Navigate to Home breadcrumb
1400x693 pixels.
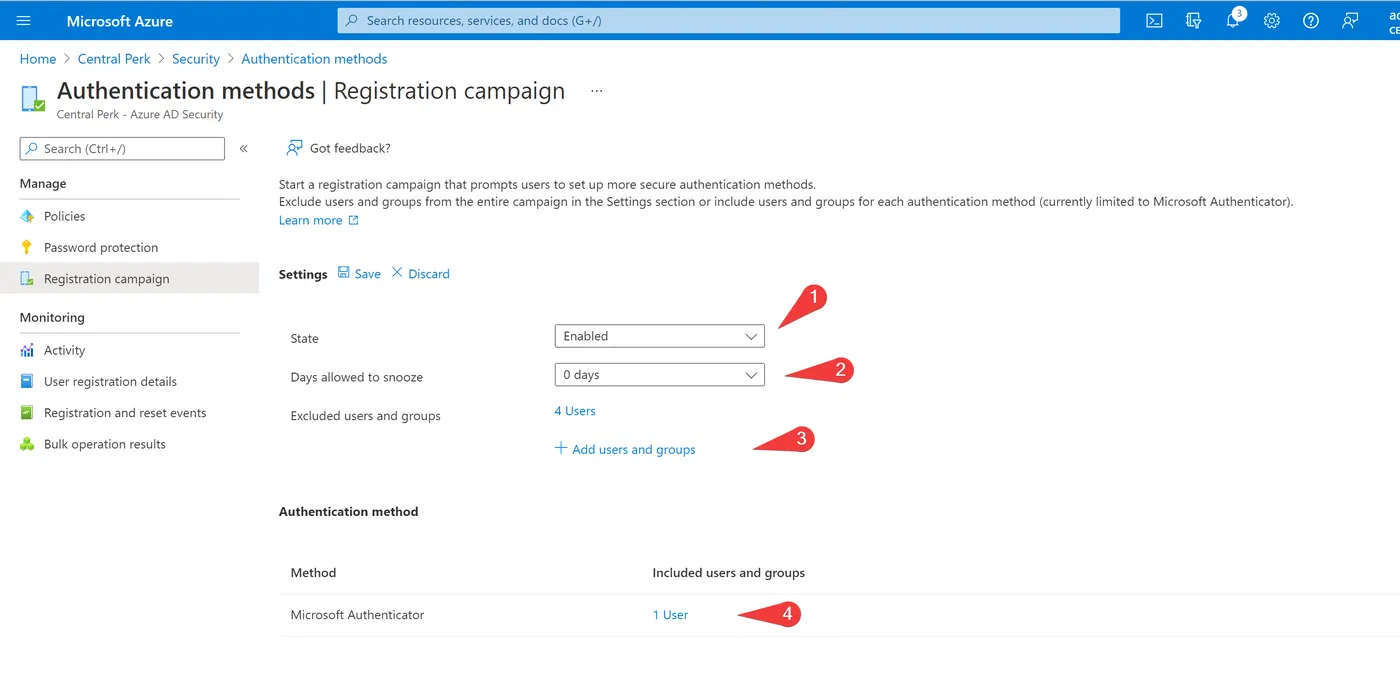[x=38, y=59]
